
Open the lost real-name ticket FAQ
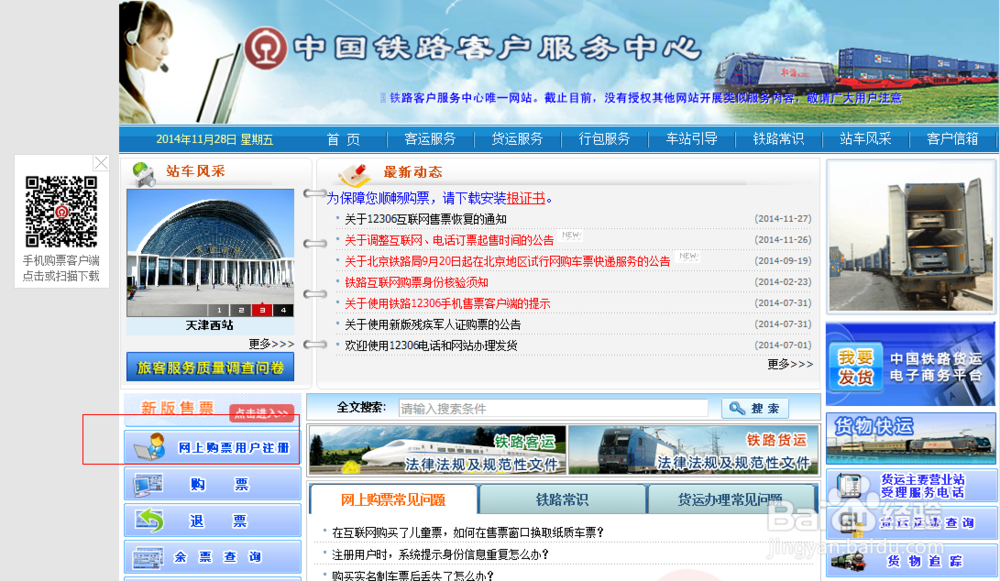point(413,575)
